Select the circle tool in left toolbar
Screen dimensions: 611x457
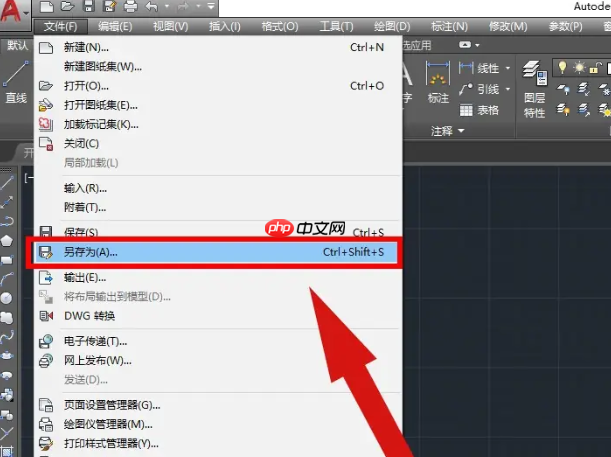[x=7, y=298]
